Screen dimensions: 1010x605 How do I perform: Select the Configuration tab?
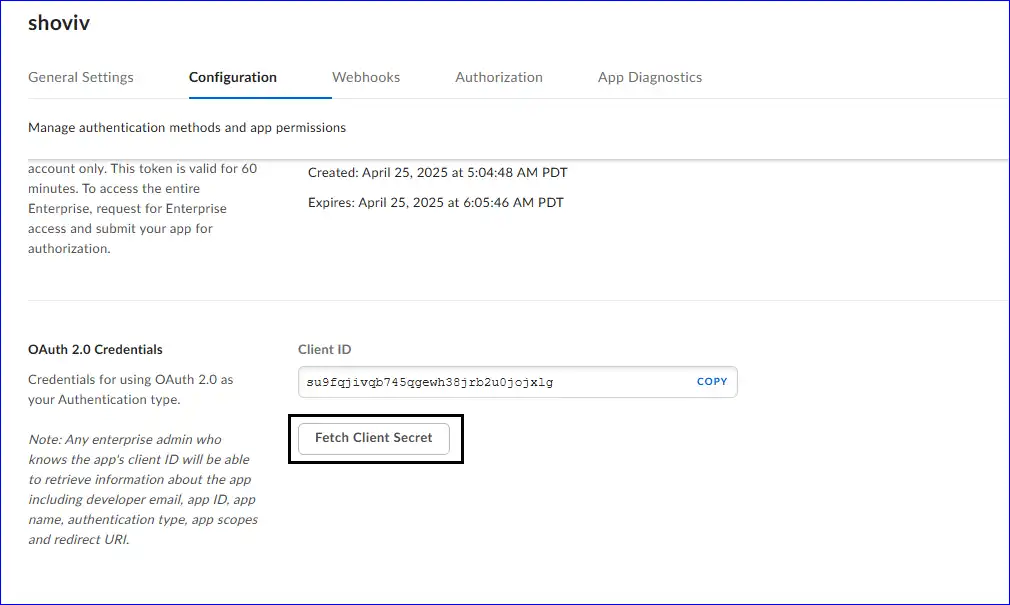tap(232, 77)
